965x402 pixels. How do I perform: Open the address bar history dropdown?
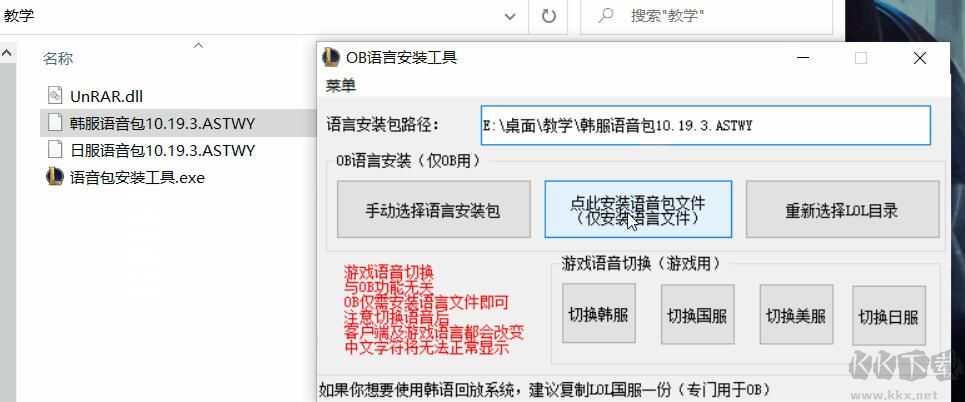click(x=510, y=17)
